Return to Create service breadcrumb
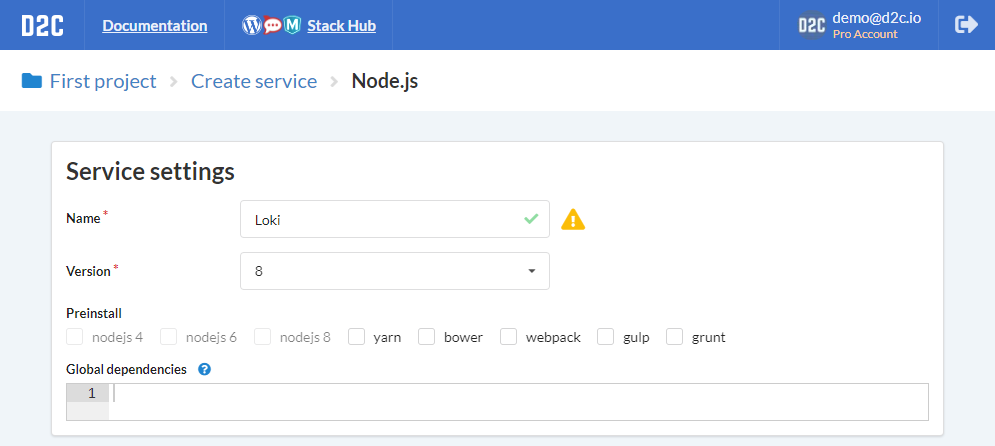 click(x=254, y=81)
